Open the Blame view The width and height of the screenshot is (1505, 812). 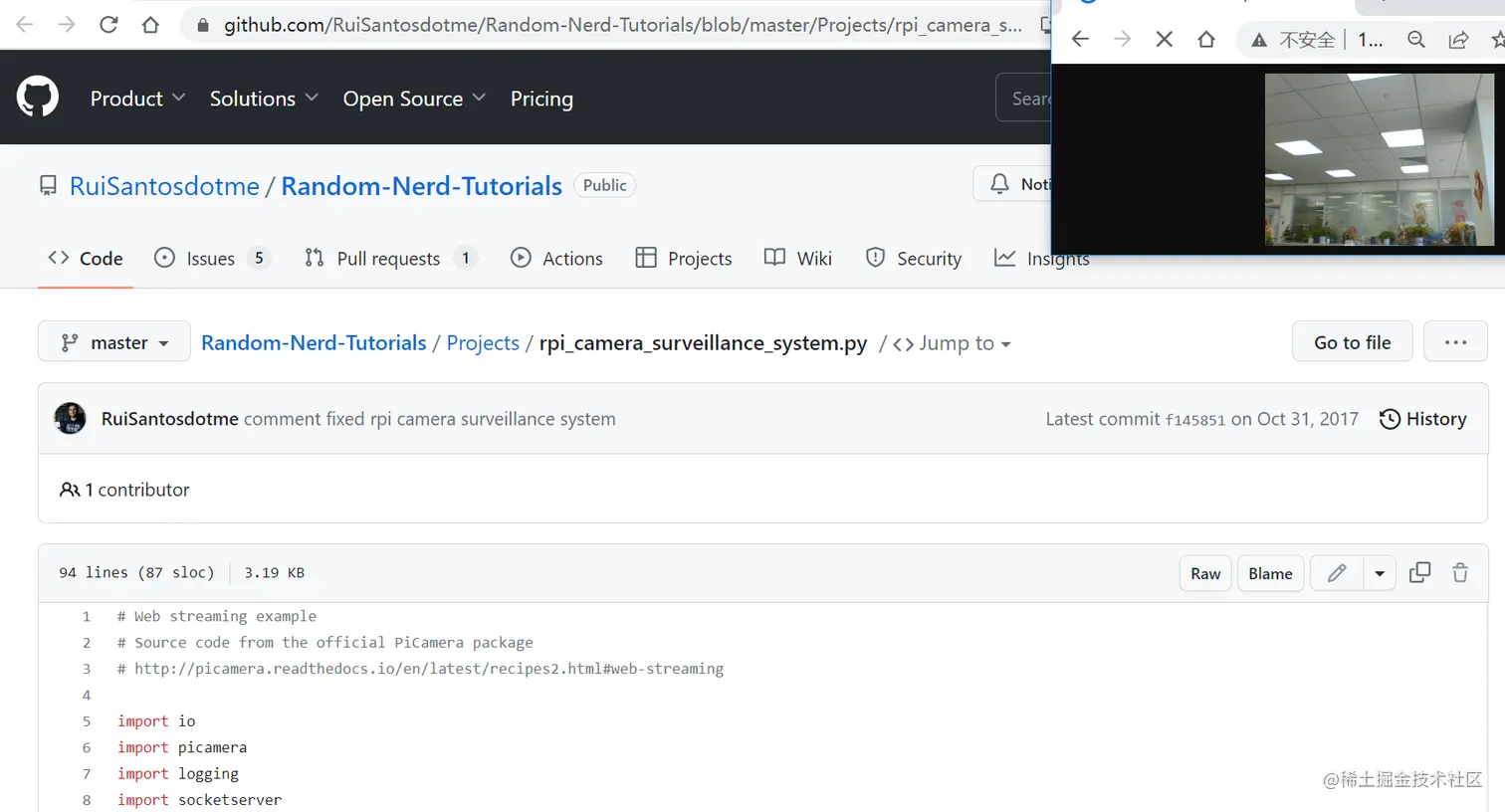coord(1270,573)
